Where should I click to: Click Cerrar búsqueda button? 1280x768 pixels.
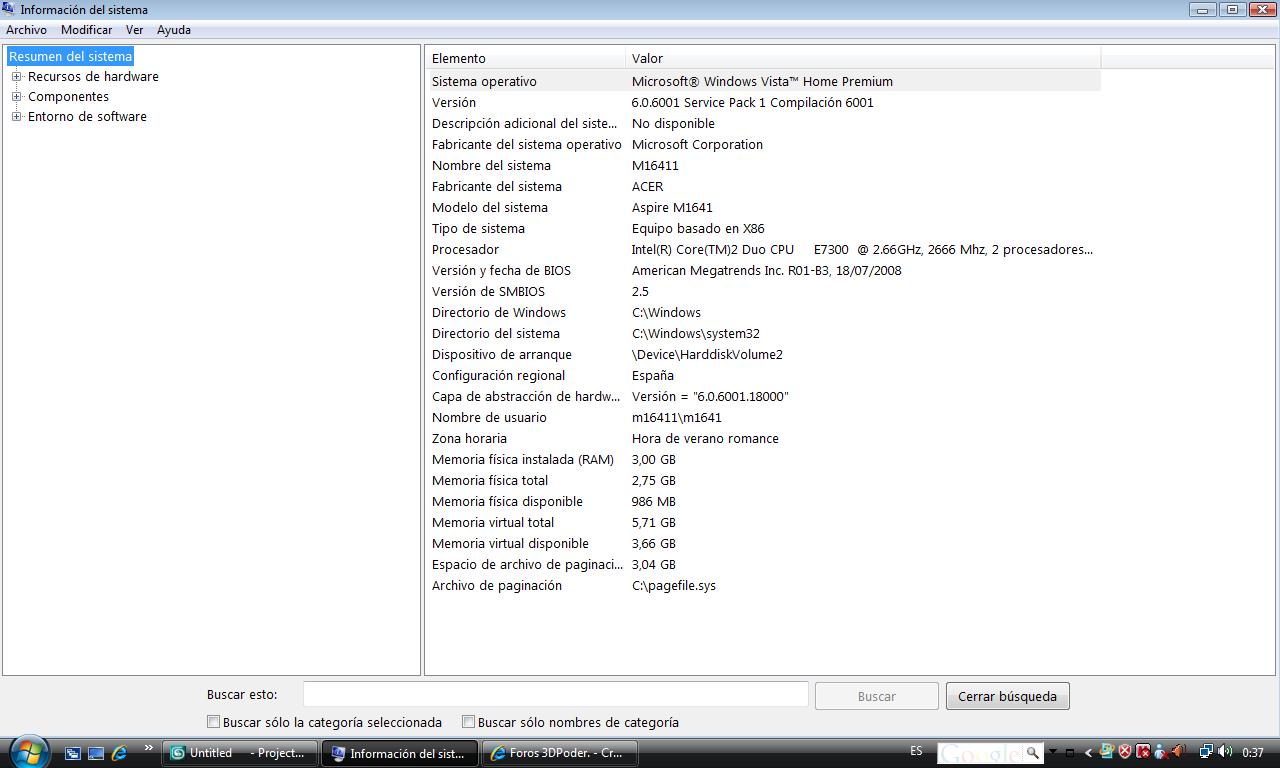(x=1007, y=696)
